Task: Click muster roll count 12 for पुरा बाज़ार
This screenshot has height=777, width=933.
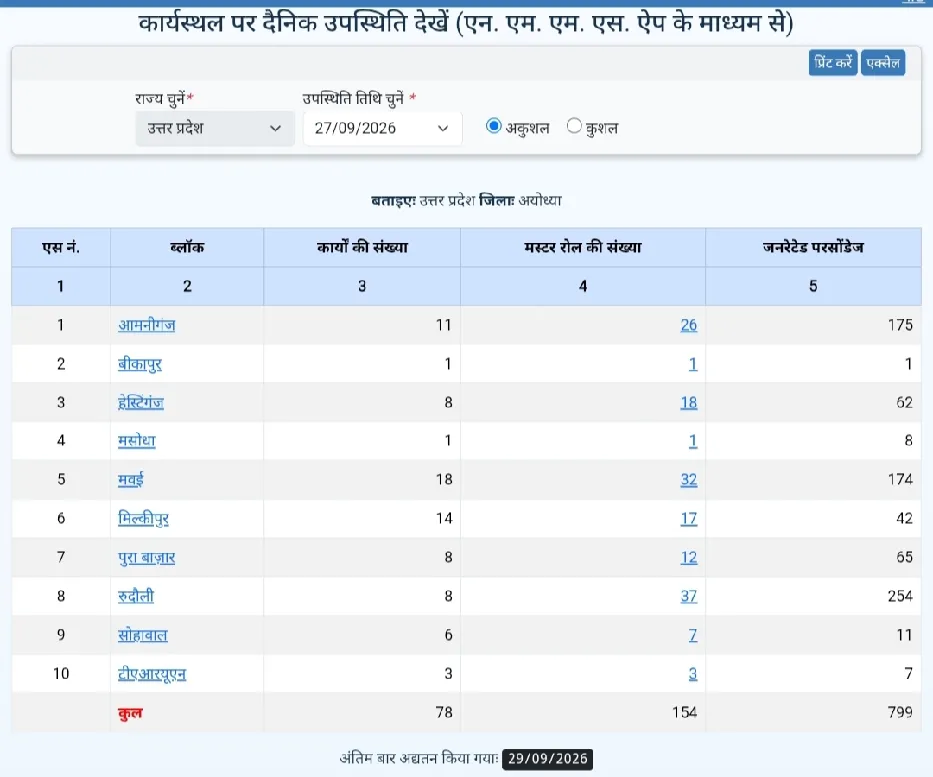Action: click(688, 557)
